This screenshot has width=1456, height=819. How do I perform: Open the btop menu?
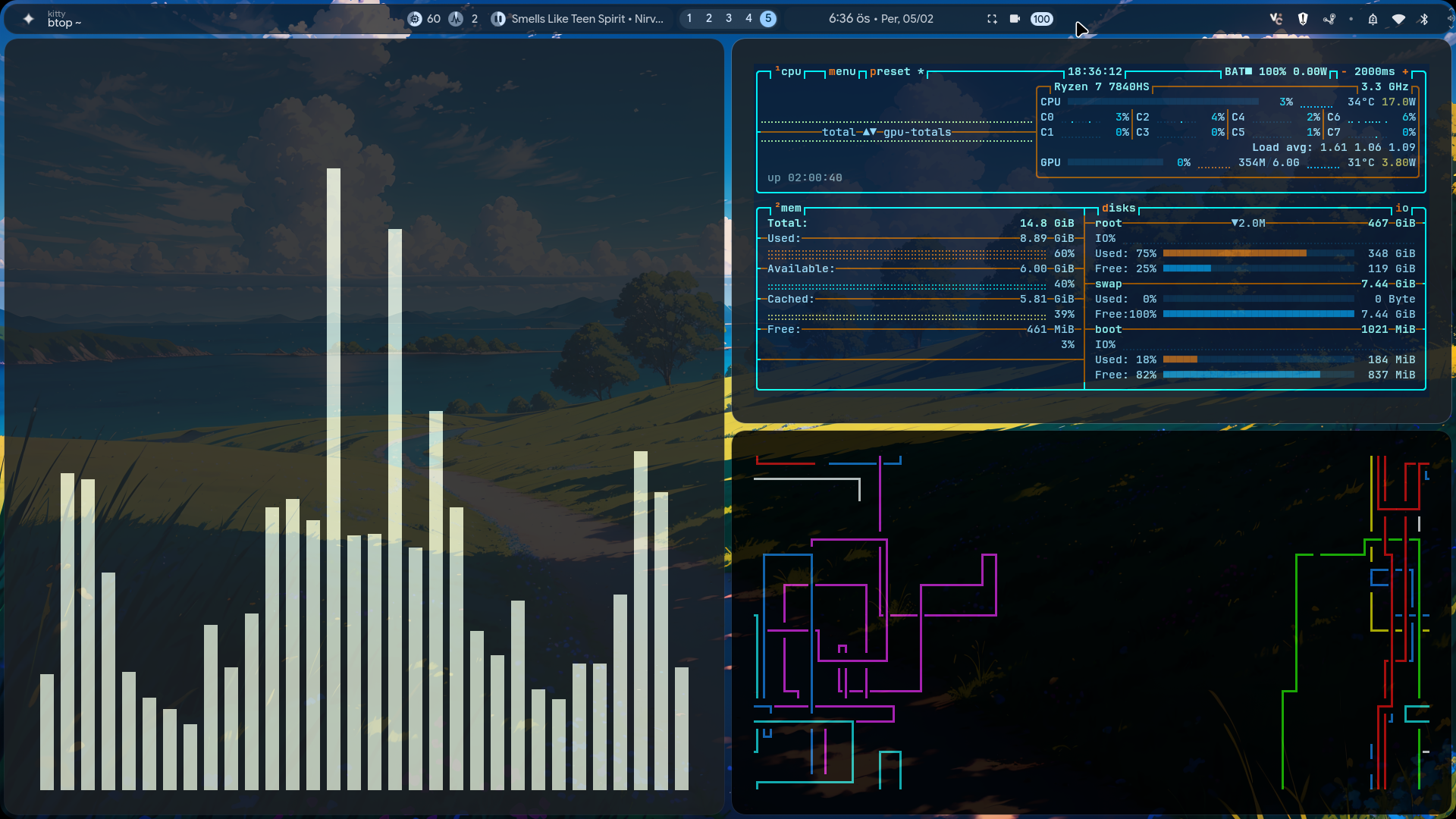pos(842,72)
